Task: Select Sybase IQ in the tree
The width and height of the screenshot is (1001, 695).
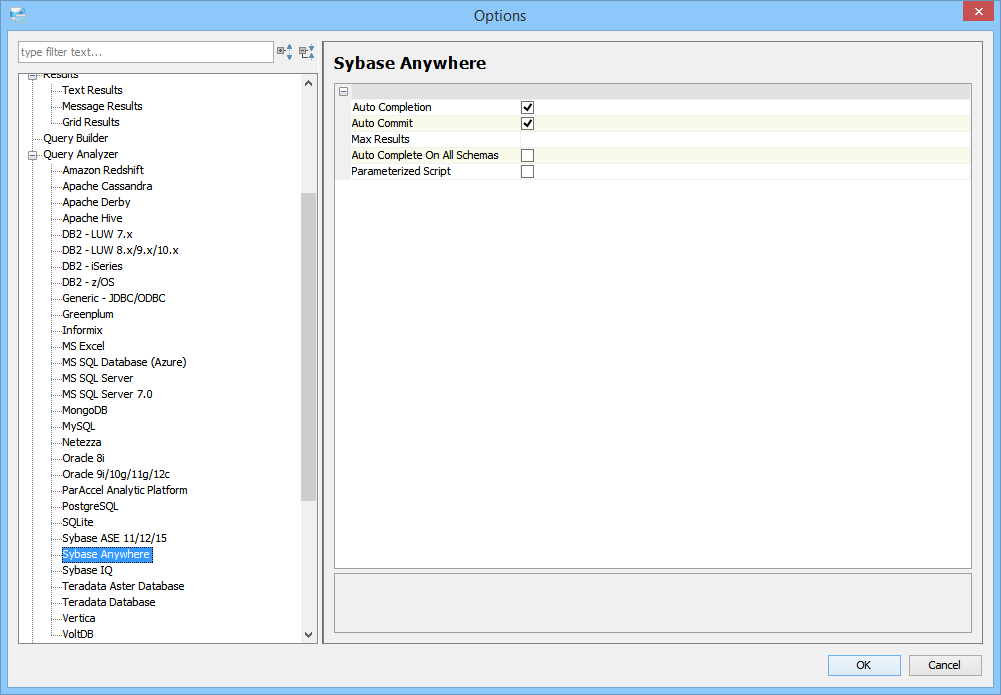Action: point(87,570)
